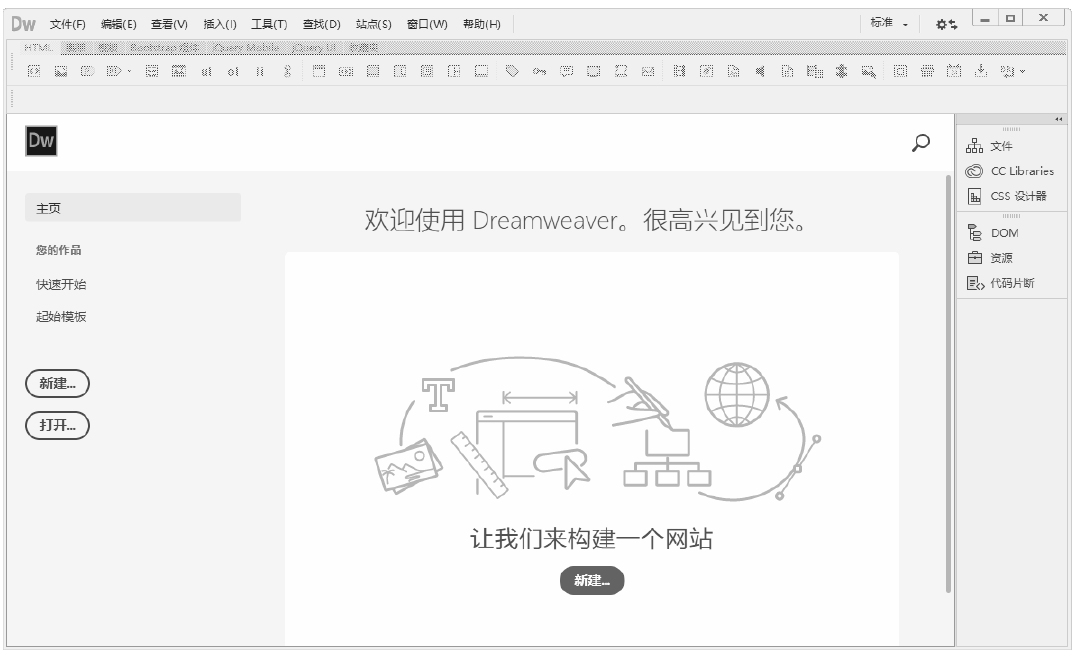Open the 文件(F) menu

[67, 24]
